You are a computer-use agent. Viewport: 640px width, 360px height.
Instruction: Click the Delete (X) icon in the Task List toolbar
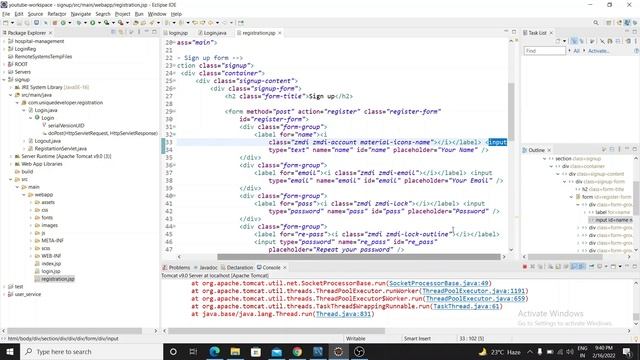pos(602,41)
